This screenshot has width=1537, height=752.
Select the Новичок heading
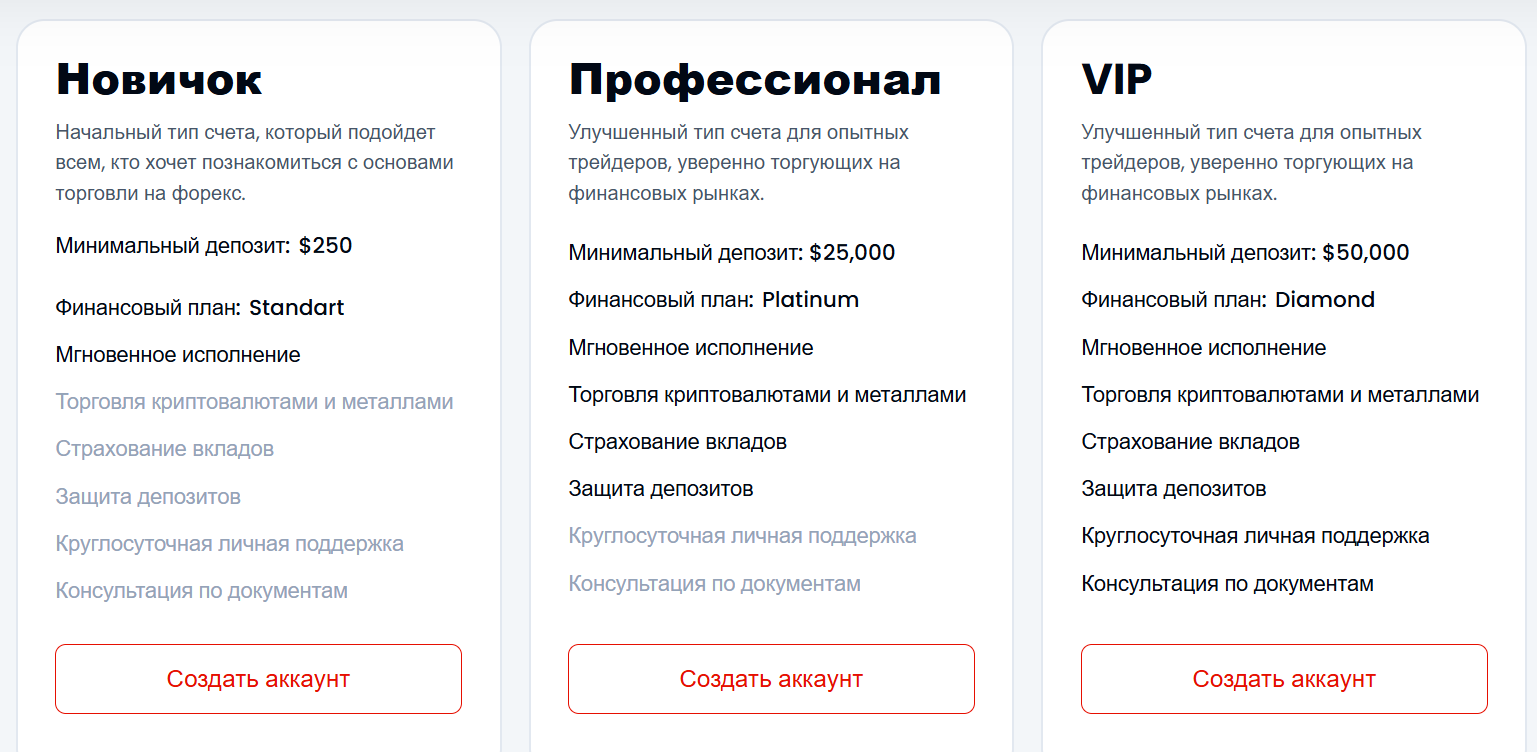click(160, 80)
